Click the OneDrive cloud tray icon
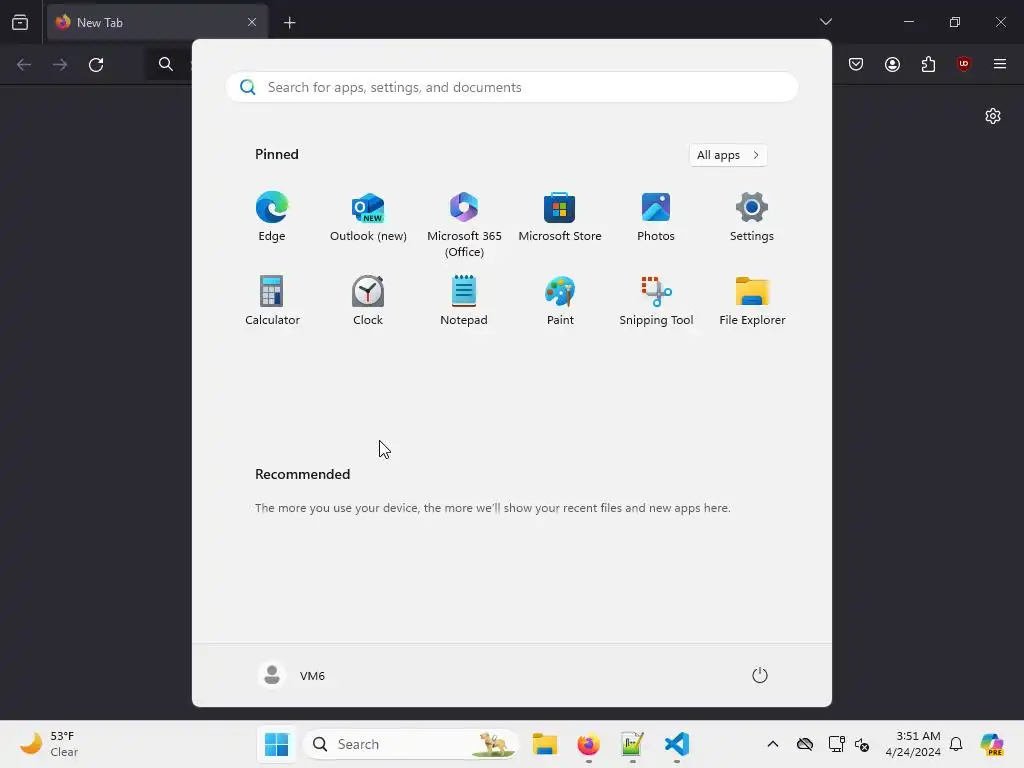Image resolution: width=1024 pixels, height=768 pixels. 805,744
